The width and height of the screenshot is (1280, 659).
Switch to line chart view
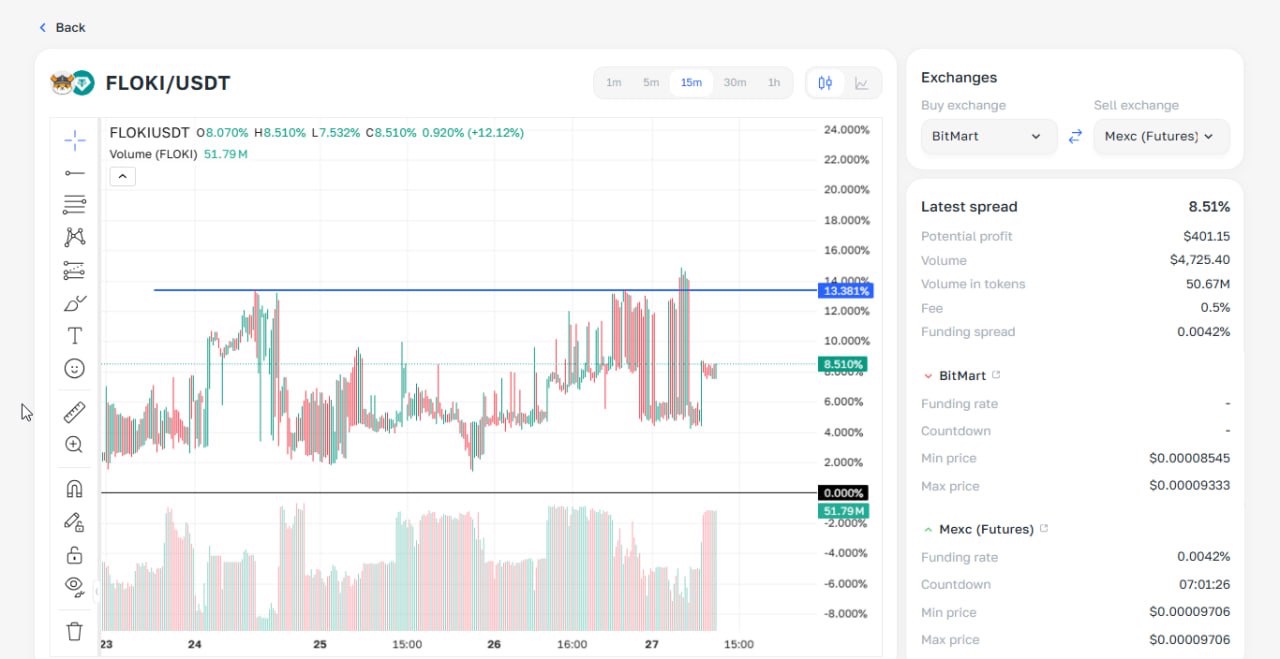tap(862, 83)
